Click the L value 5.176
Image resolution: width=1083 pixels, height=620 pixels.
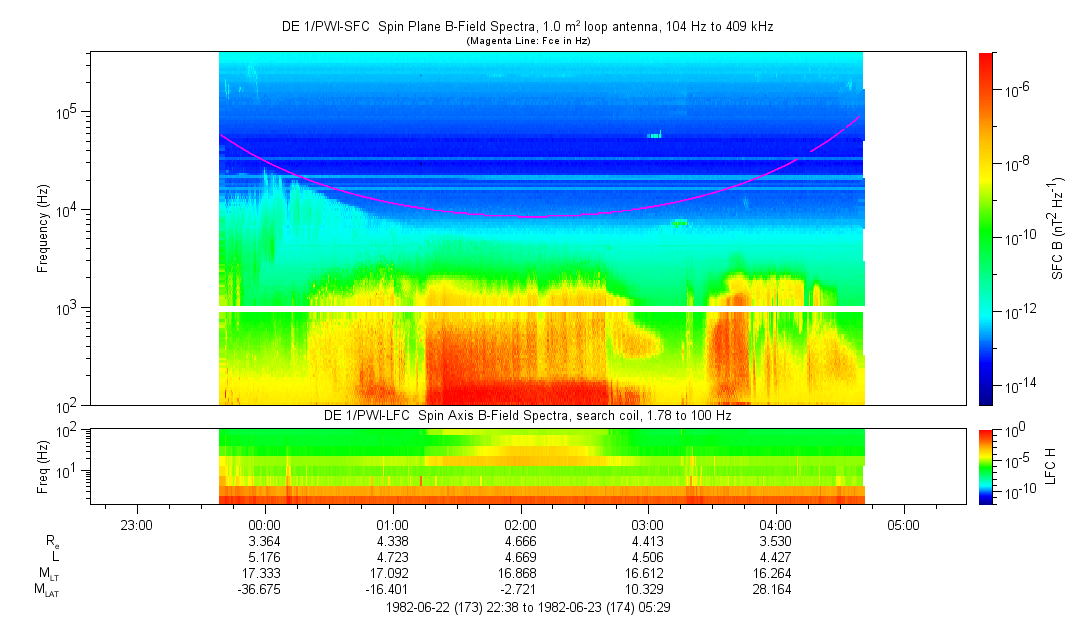point(264,556)
